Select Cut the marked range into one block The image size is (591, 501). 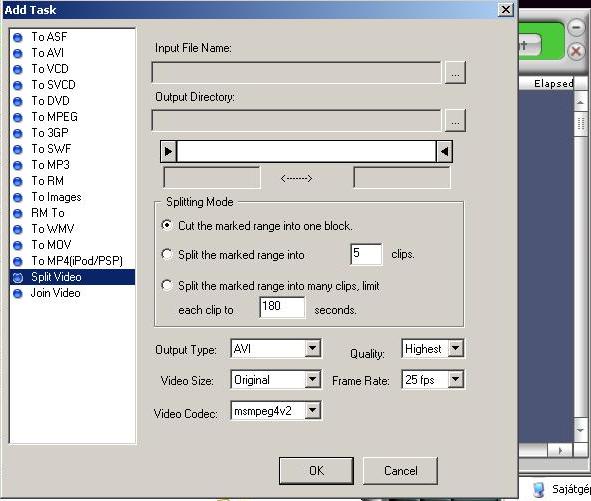pos(167,225)
